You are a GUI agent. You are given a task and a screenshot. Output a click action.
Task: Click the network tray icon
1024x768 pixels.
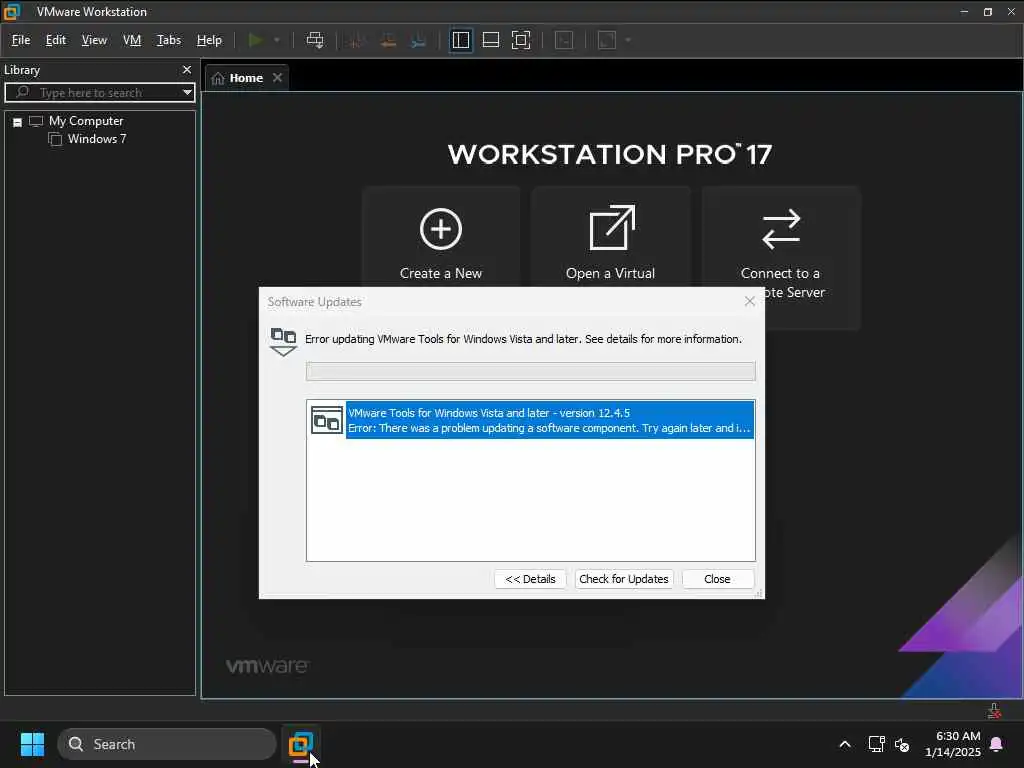(876, 744)
